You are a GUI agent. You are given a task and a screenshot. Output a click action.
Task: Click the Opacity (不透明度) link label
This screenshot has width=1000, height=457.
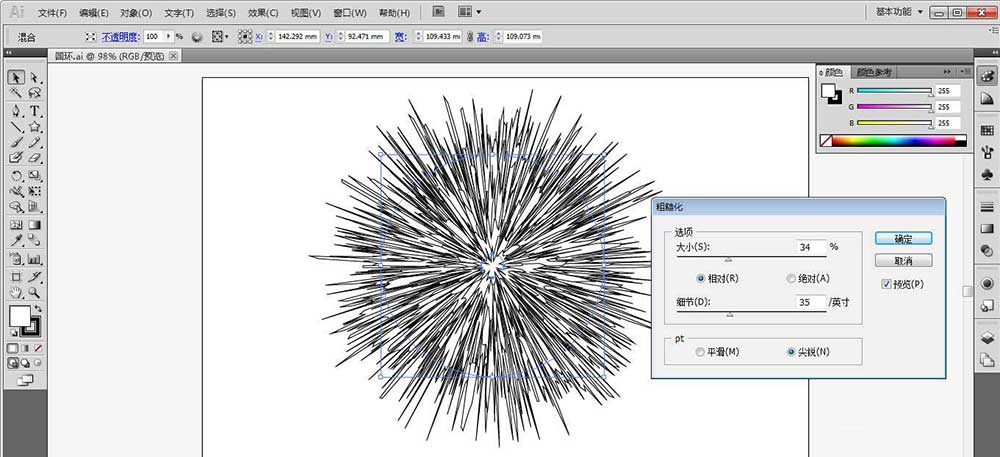[x=121, y=37]
